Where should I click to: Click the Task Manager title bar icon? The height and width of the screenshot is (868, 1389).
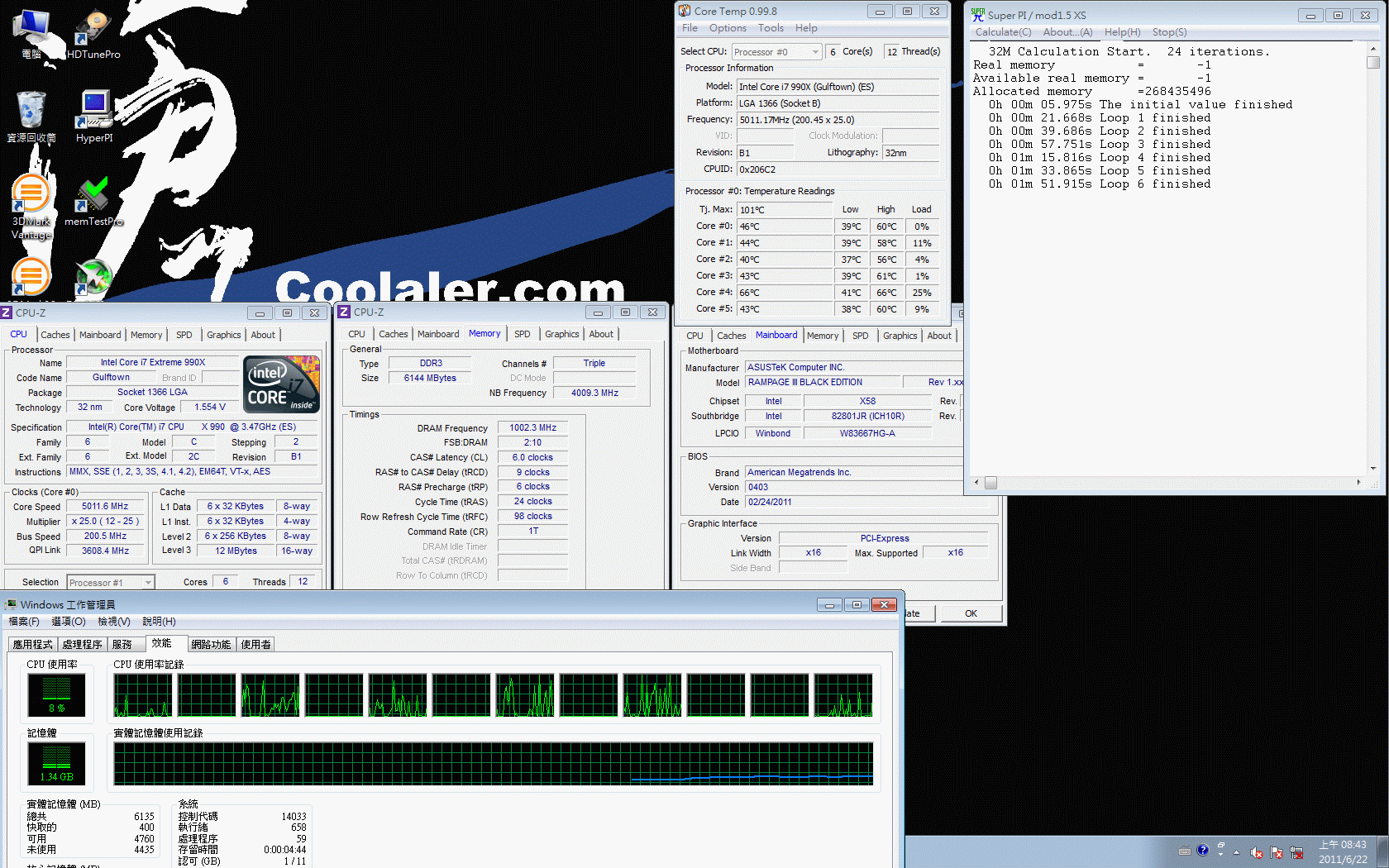(11, 604)
